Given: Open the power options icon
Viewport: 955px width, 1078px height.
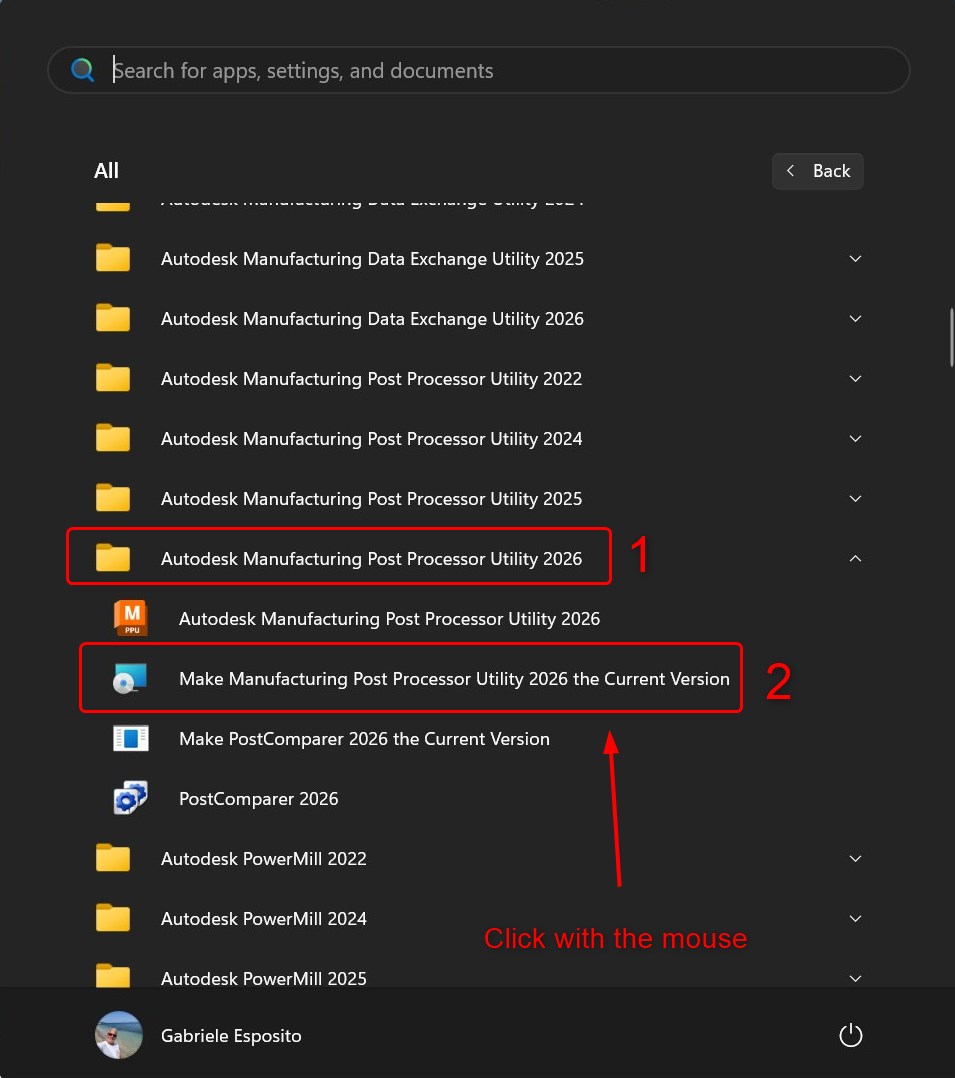Looking at the screenshot, I should pyautogui.click(x=849, y=1035).
